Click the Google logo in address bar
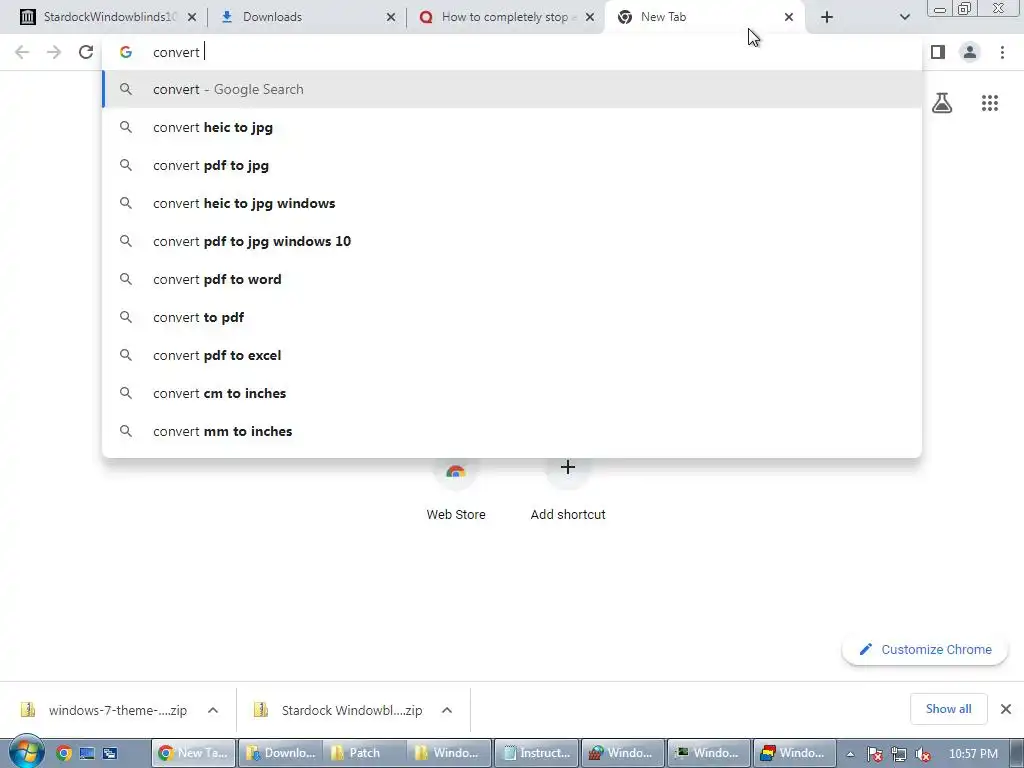The height and width of the screenshot is (768, 1024). click(126, 52)
